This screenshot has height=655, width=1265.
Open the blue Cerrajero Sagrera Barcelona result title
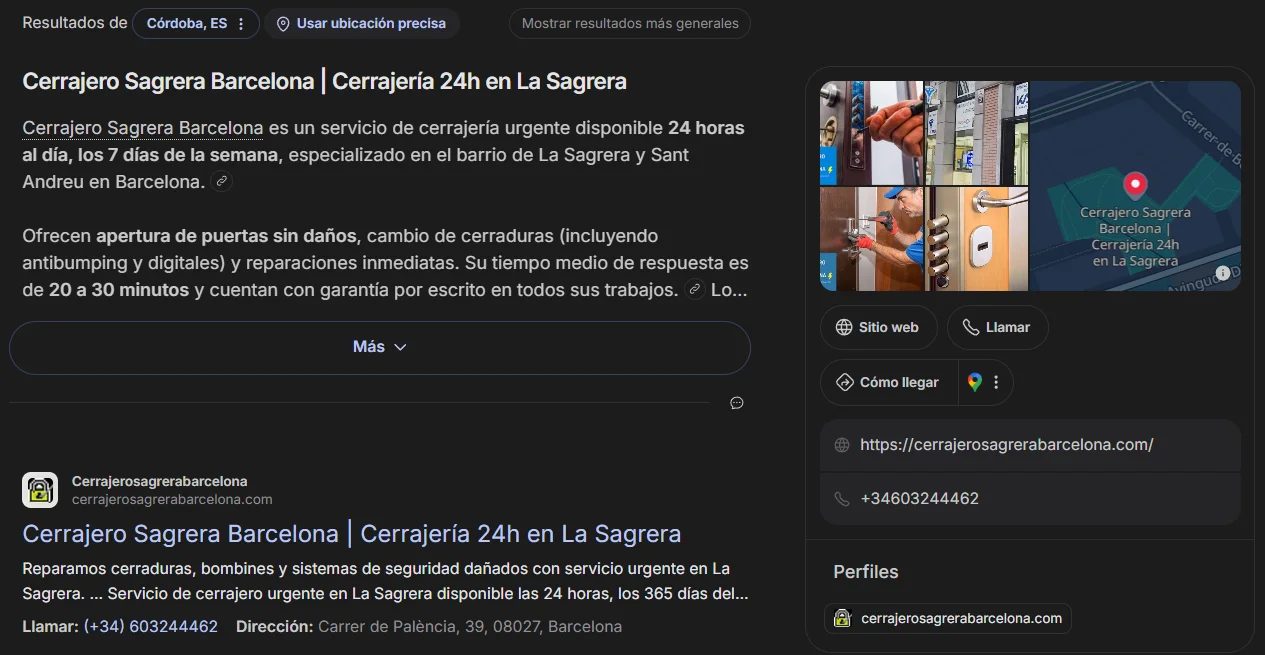pos(352,534)
